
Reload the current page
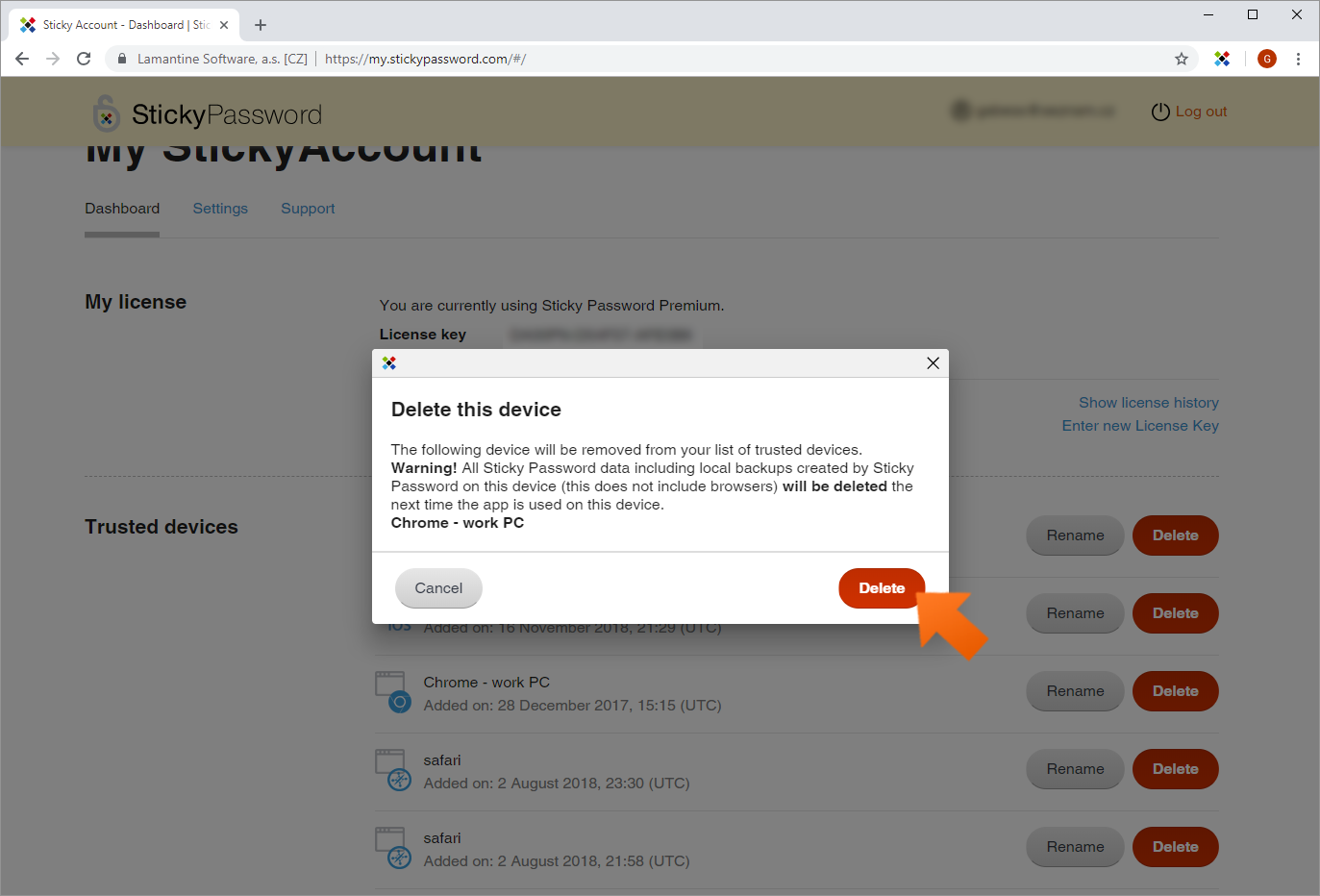(84, 59)
